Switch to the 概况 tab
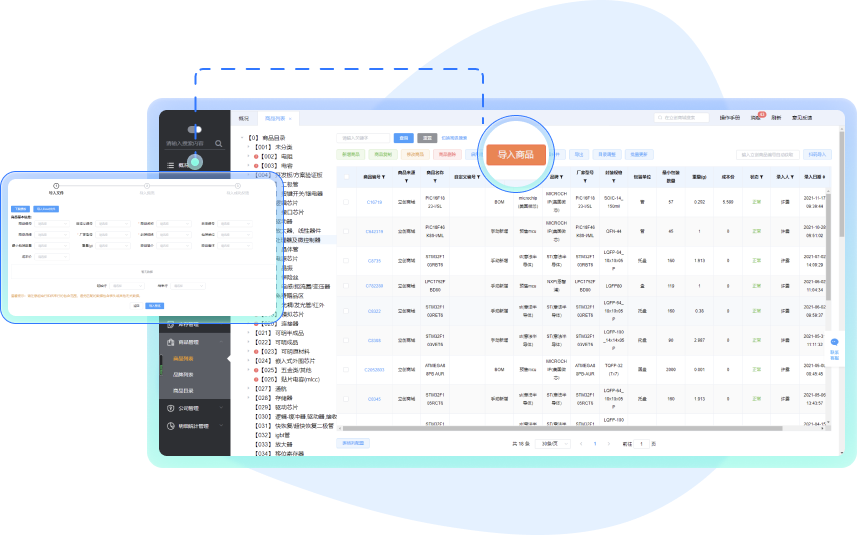857x558 pixels. pyautogui.click(x=244, y=118)
